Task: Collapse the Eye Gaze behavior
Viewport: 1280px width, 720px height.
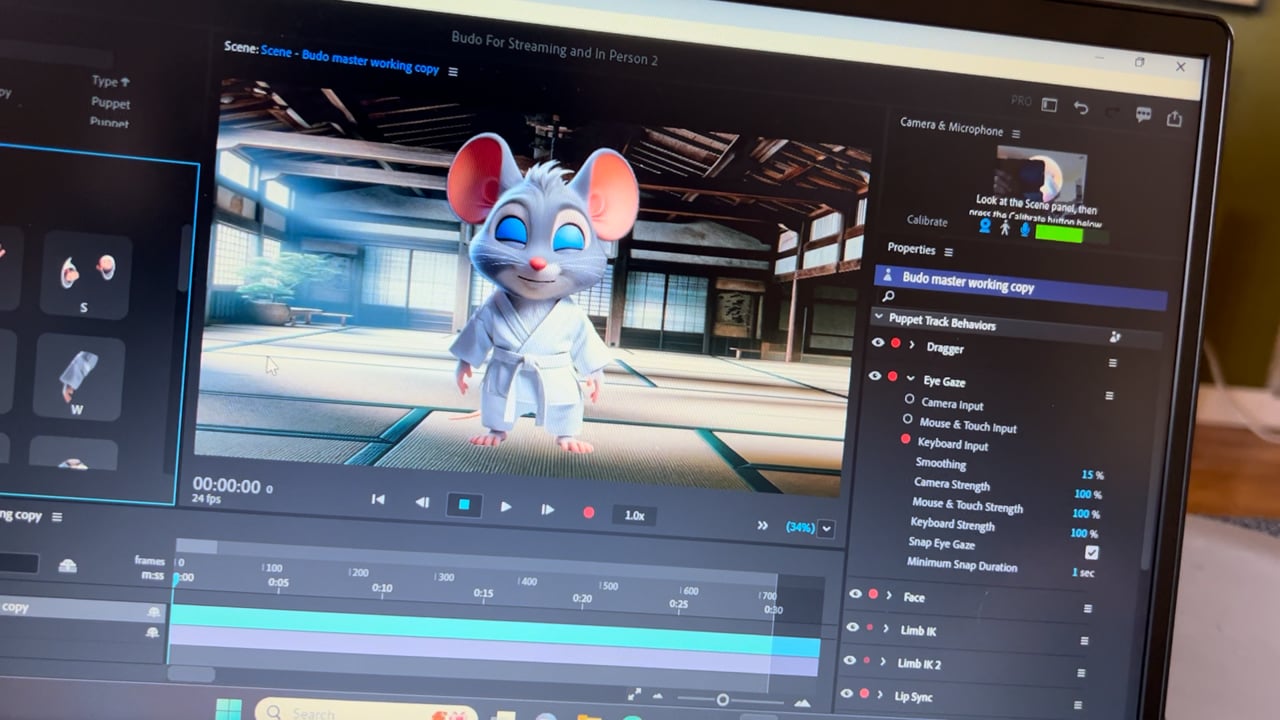Action: click(x=909, y=379)
